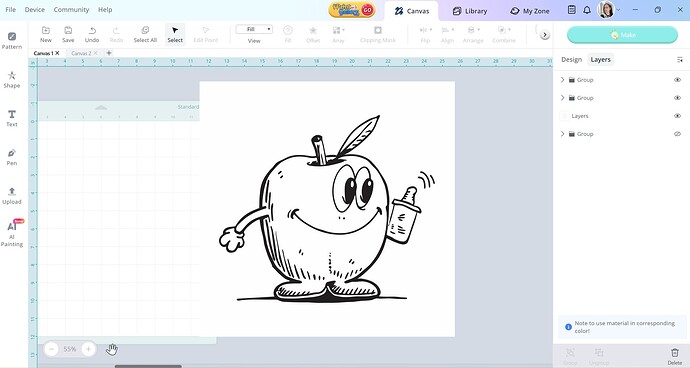Screen dimensions: 690x368
Task: Expand the first Group in Layers panel
Action: click(562, 80)
